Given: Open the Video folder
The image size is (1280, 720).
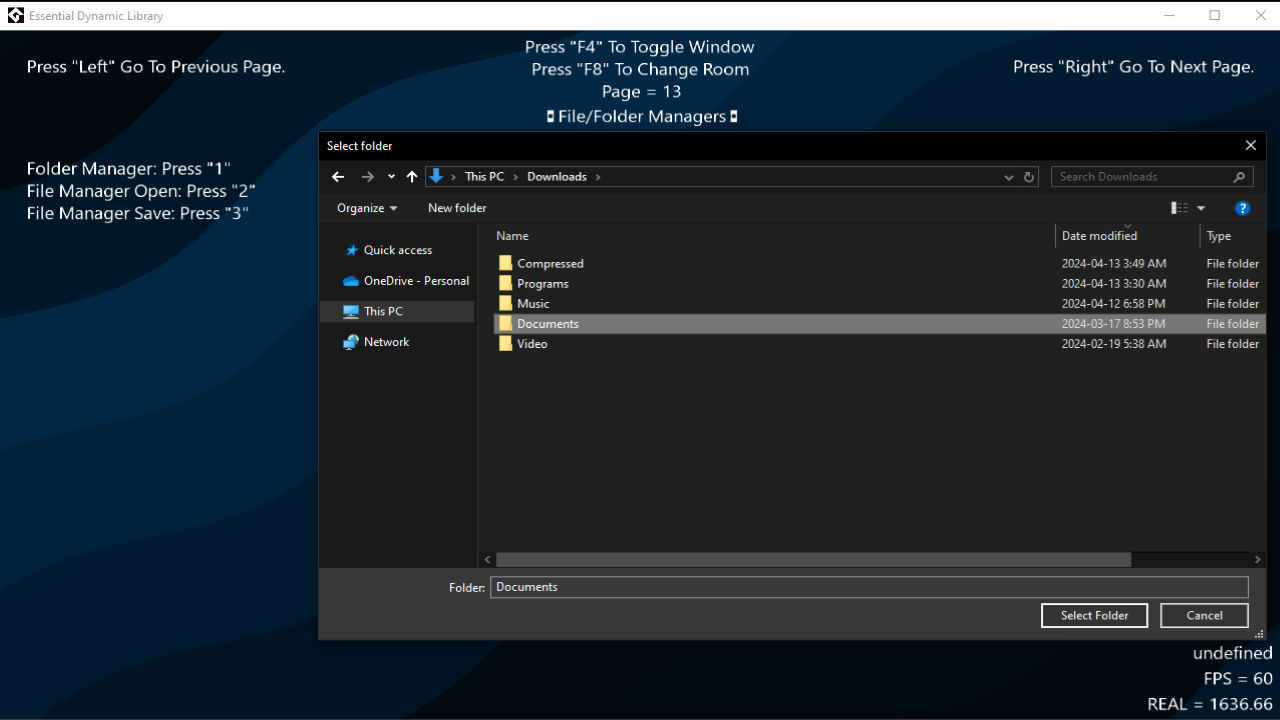Looking at the screenshot, I should pyautogui.click(x=532, y=343).
